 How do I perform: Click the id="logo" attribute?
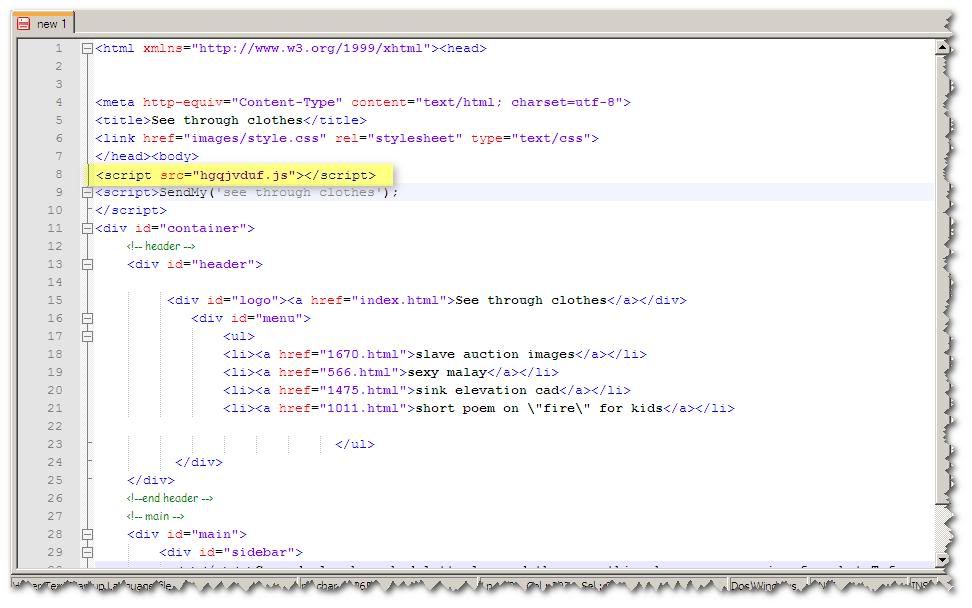coord(243,300)
